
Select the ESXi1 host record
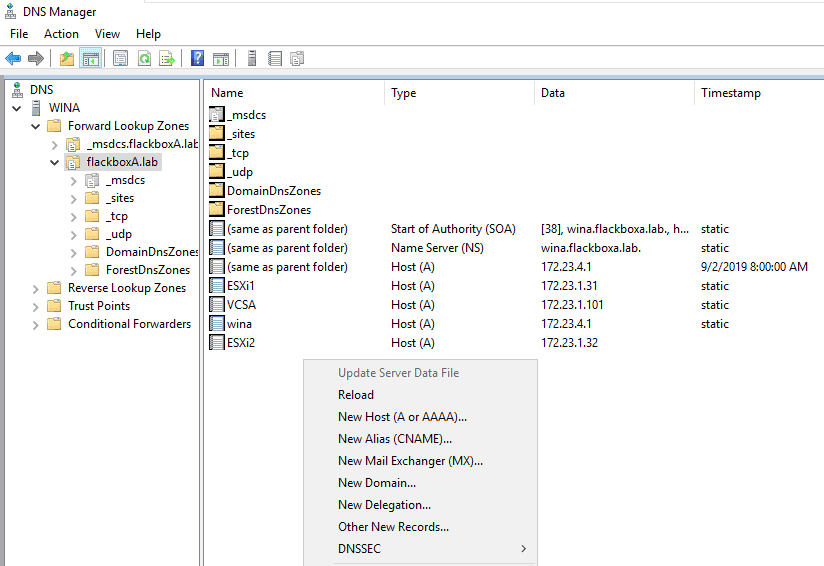coord(241,286)
